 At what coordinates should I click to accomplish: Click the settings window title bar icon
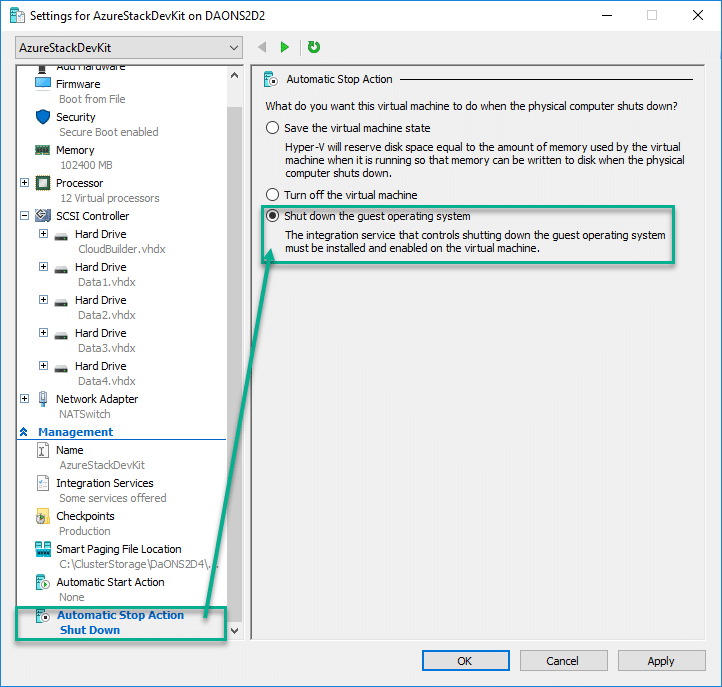click(17, 16)
